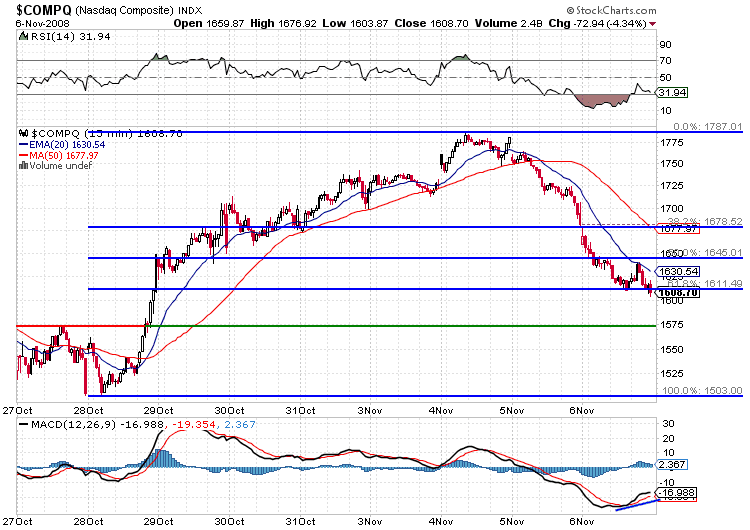
Task: Click the (Nasdaq Composite) INDX text
Action: click(x=139, y=10)
